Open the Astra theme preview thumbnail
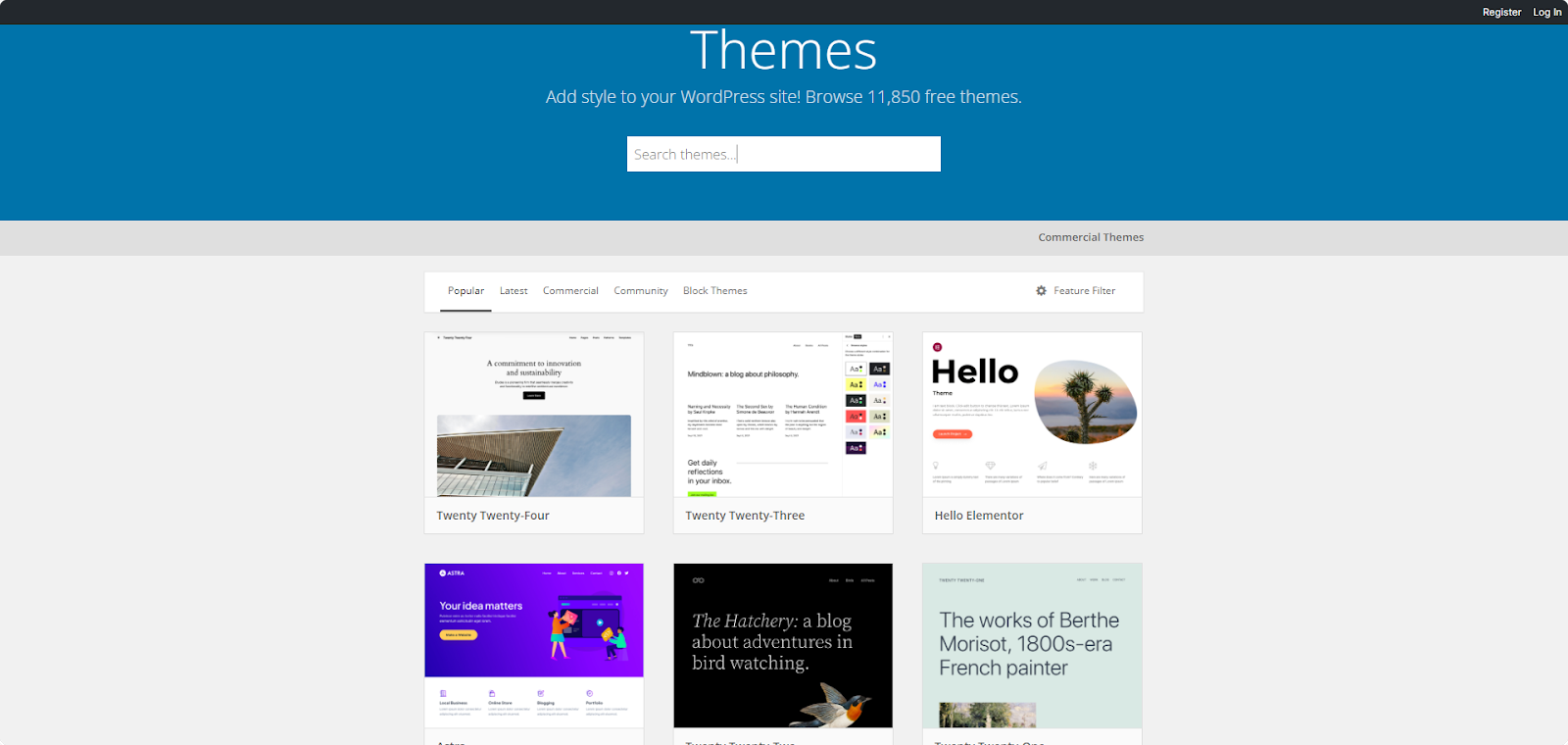This screenshot has height=745, width=1568. click(534, 646)
